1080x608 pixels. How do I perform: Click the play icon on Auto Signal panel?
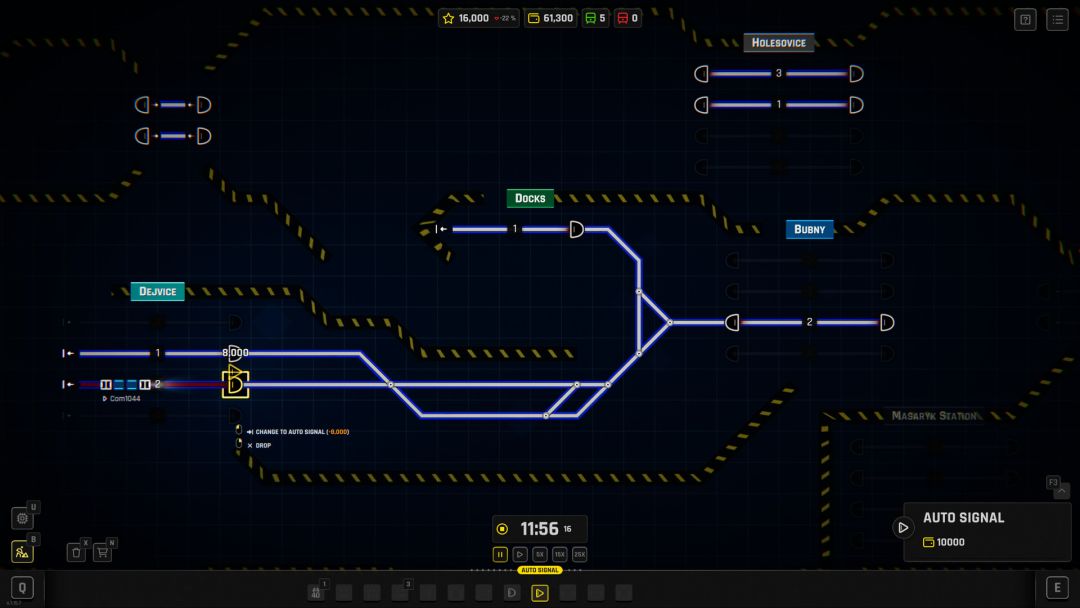pos(903,528)
